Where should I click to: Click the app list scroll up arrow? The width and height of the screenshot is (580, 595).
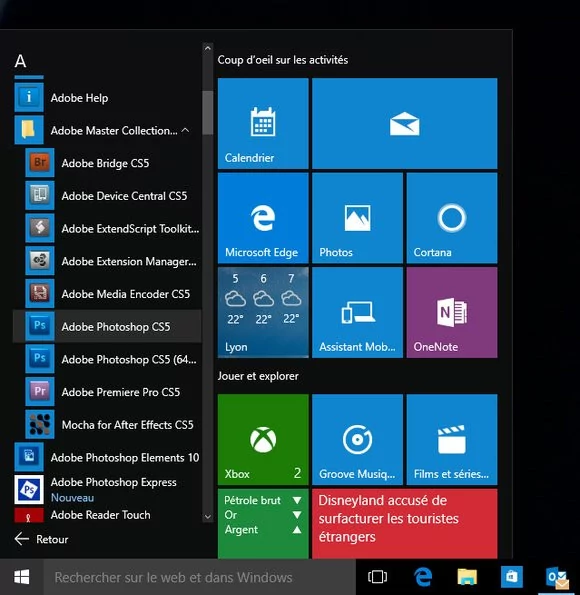tap(207, 48)
